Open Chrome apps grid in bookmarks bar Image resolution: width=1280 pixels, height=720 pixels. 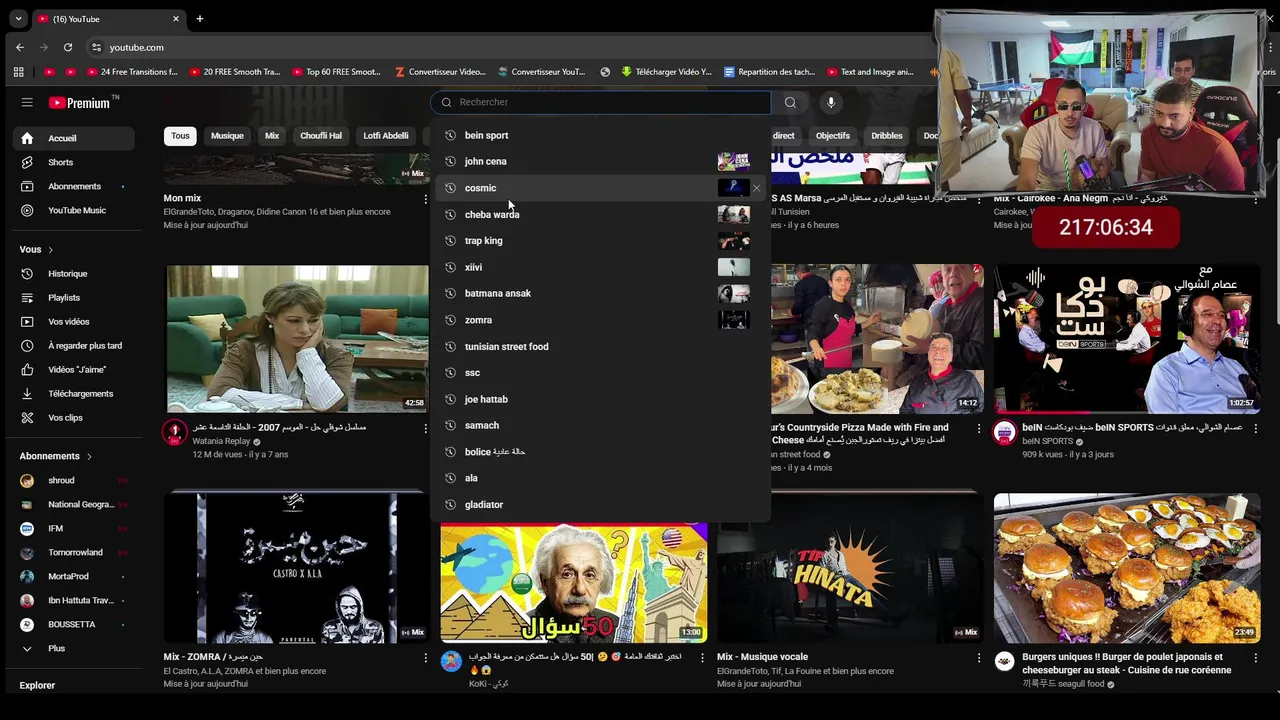pyautogui.click(x=18, y=72)
